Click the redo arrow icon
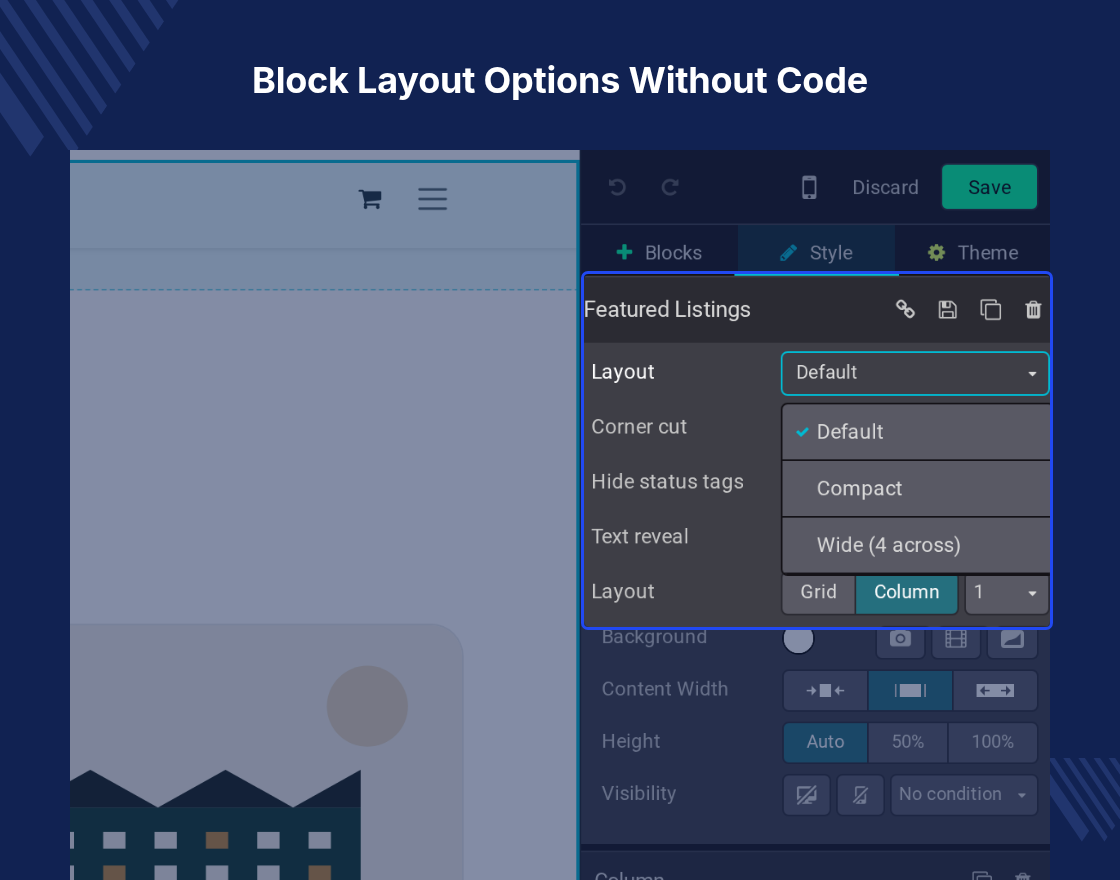Viewport: 1120px width, 880px height. point(670,187)
